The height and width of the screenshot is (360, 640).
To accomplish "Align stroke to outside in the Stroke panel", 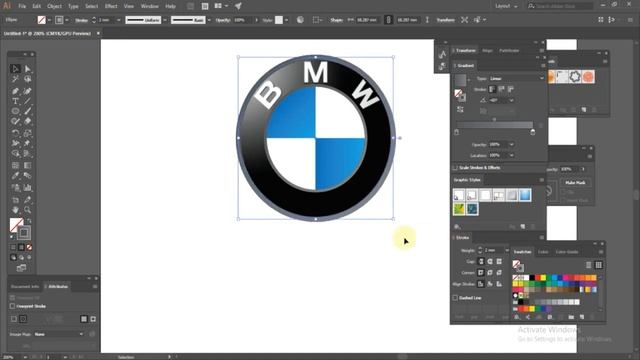I will tap(499, 284).
